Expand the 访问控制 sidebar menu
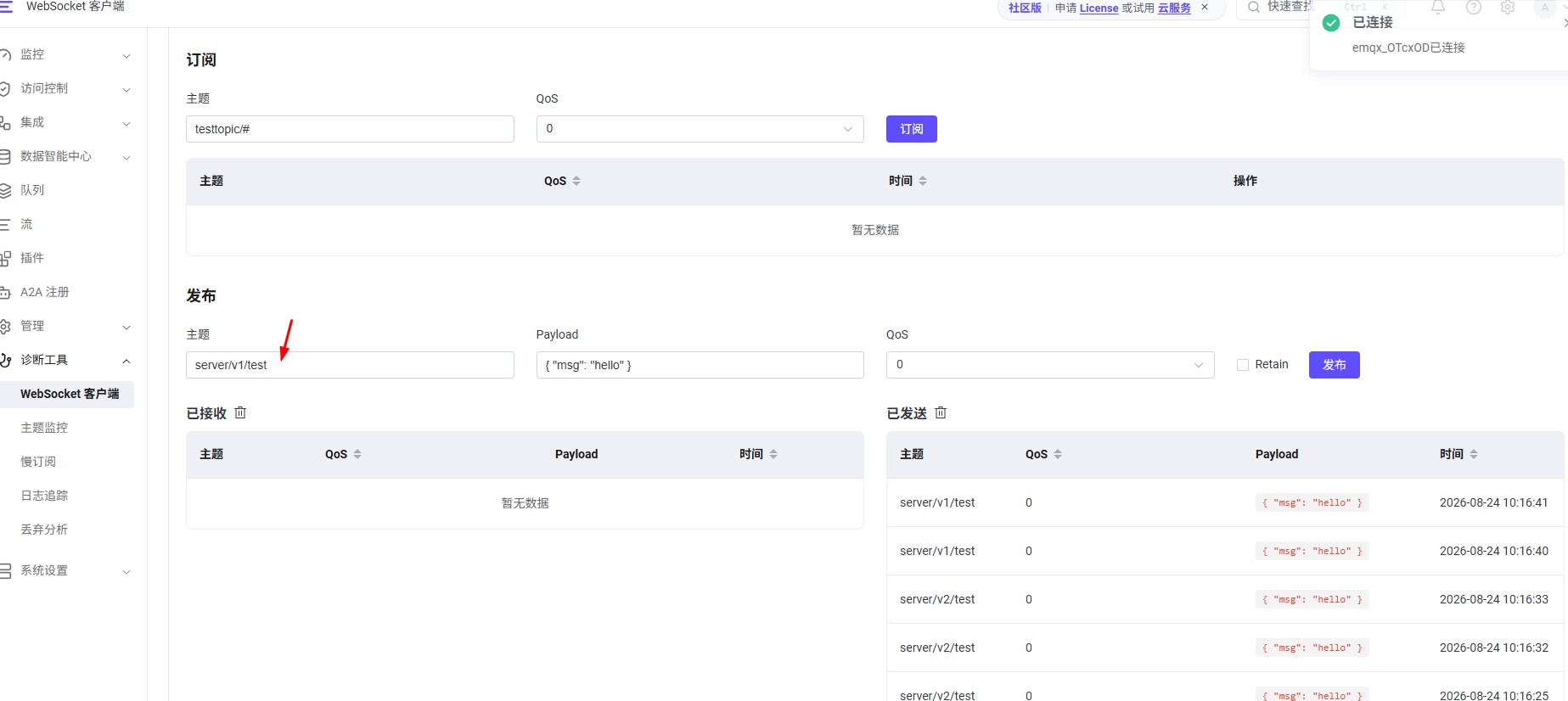1568x701 pixels. pyautogui.click(x=67, y=88)
